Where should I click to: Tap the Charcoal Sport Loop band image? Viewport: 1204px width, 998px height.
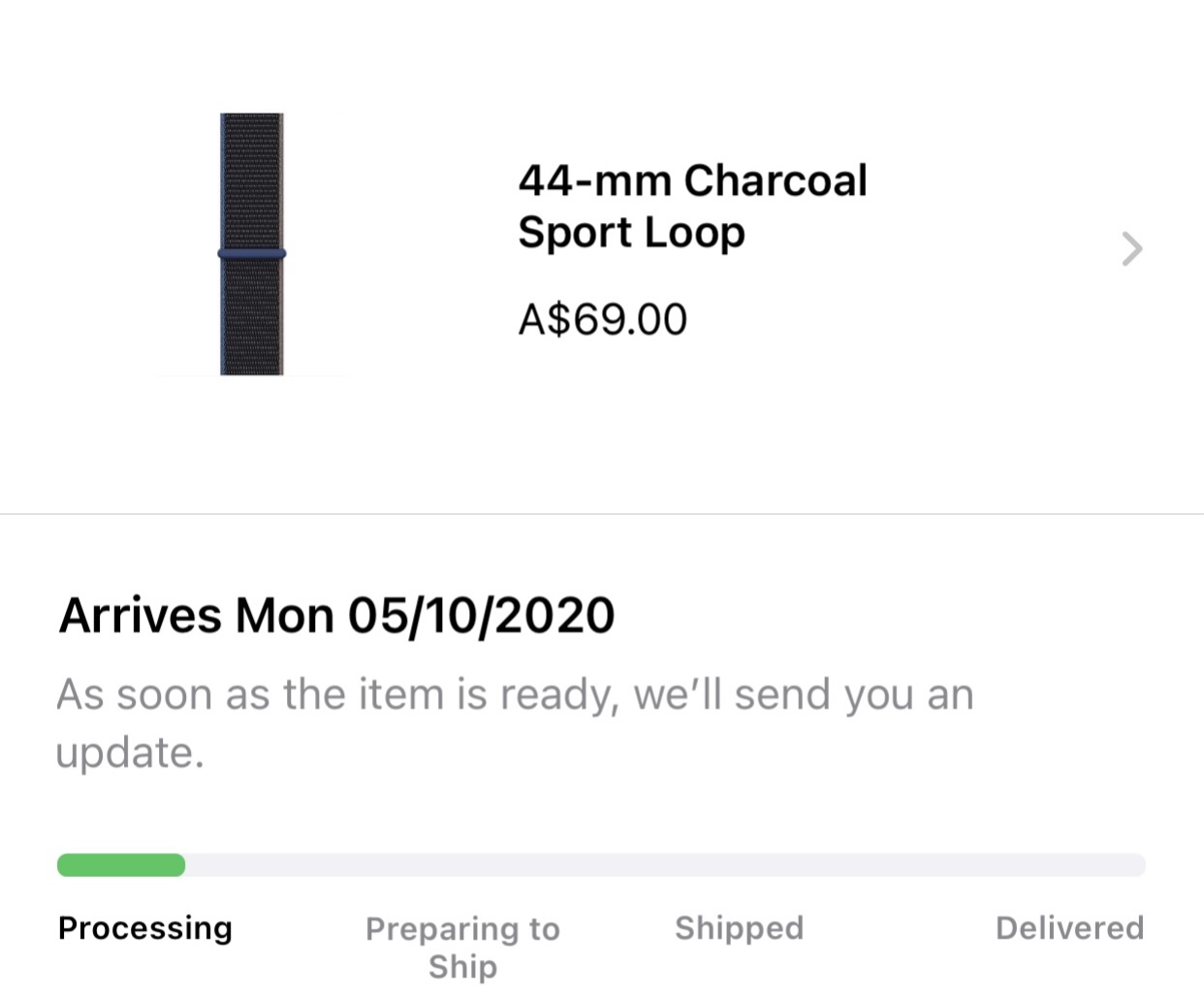click(x=252, y=244)
